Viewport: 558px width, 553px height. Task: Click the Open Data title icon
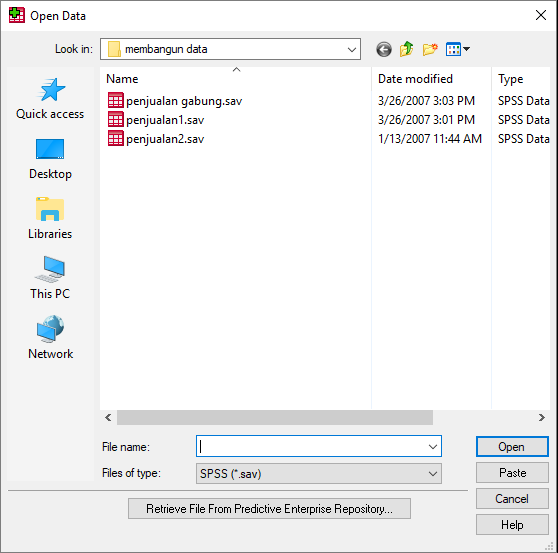click(17, 15)
